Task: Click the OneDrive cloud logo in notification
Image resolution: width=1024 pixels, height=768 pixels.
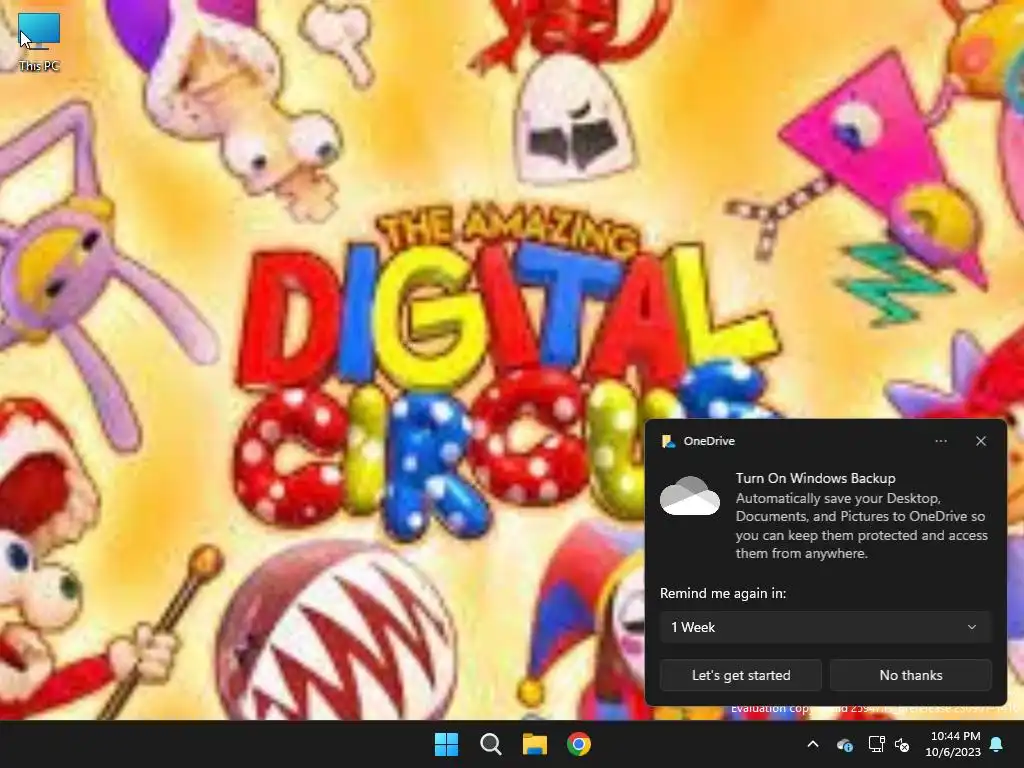Action: [x=690, y=496]
